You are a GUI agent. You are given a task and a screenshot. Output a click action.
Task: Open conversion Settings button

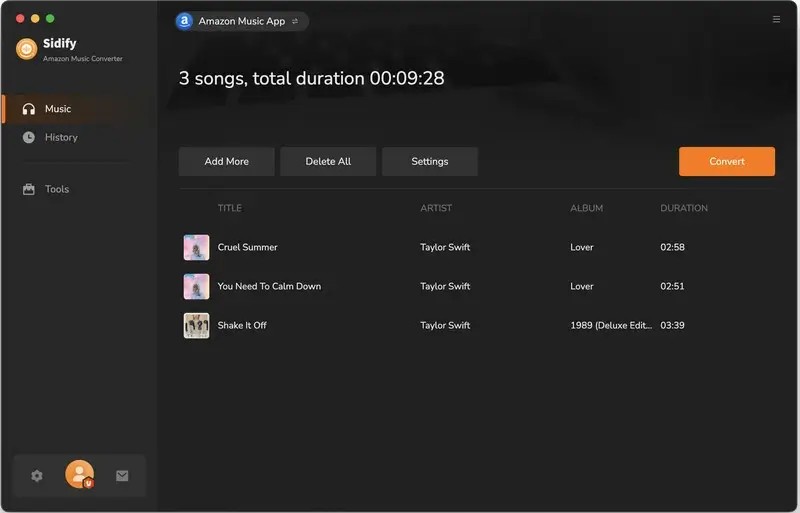click(430, 161)
